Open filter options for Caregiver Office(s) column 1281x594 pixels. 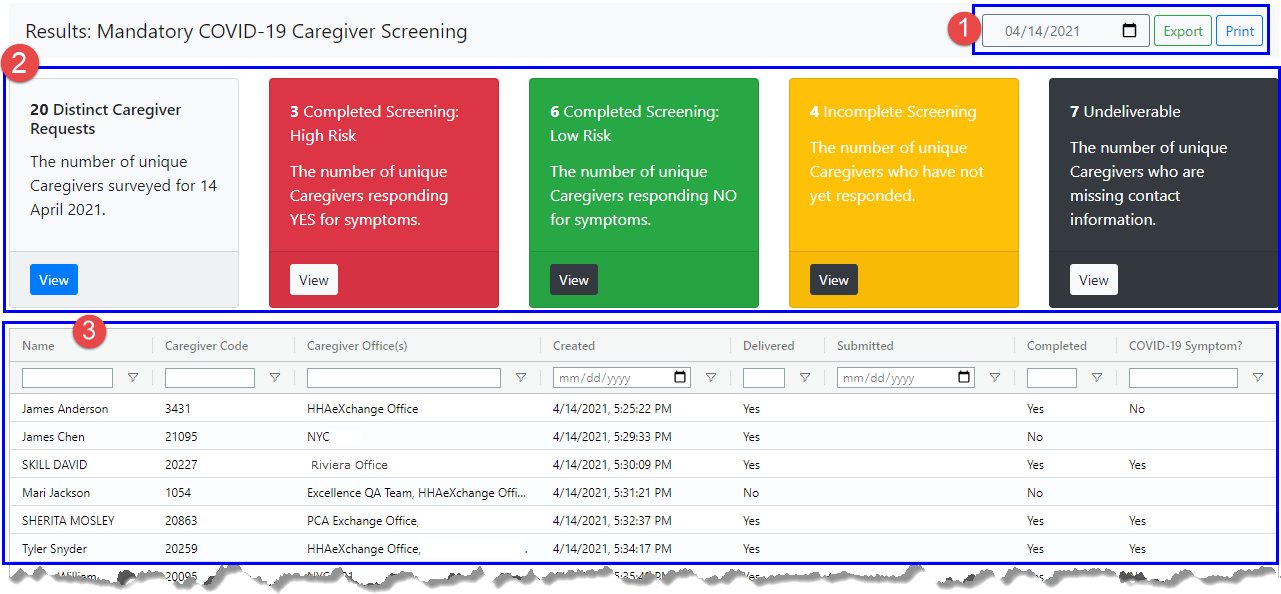tap(521, 378)
